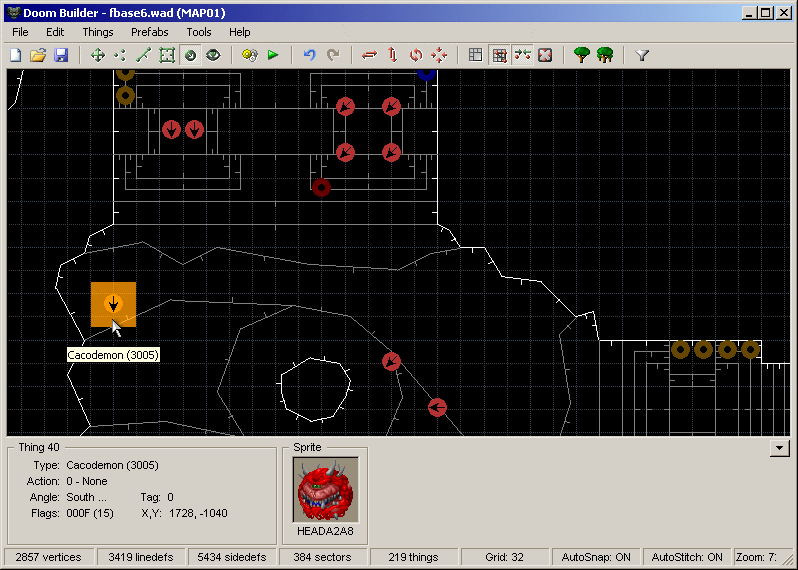Click the Doom Builder title bar icon

pos(14,13)
